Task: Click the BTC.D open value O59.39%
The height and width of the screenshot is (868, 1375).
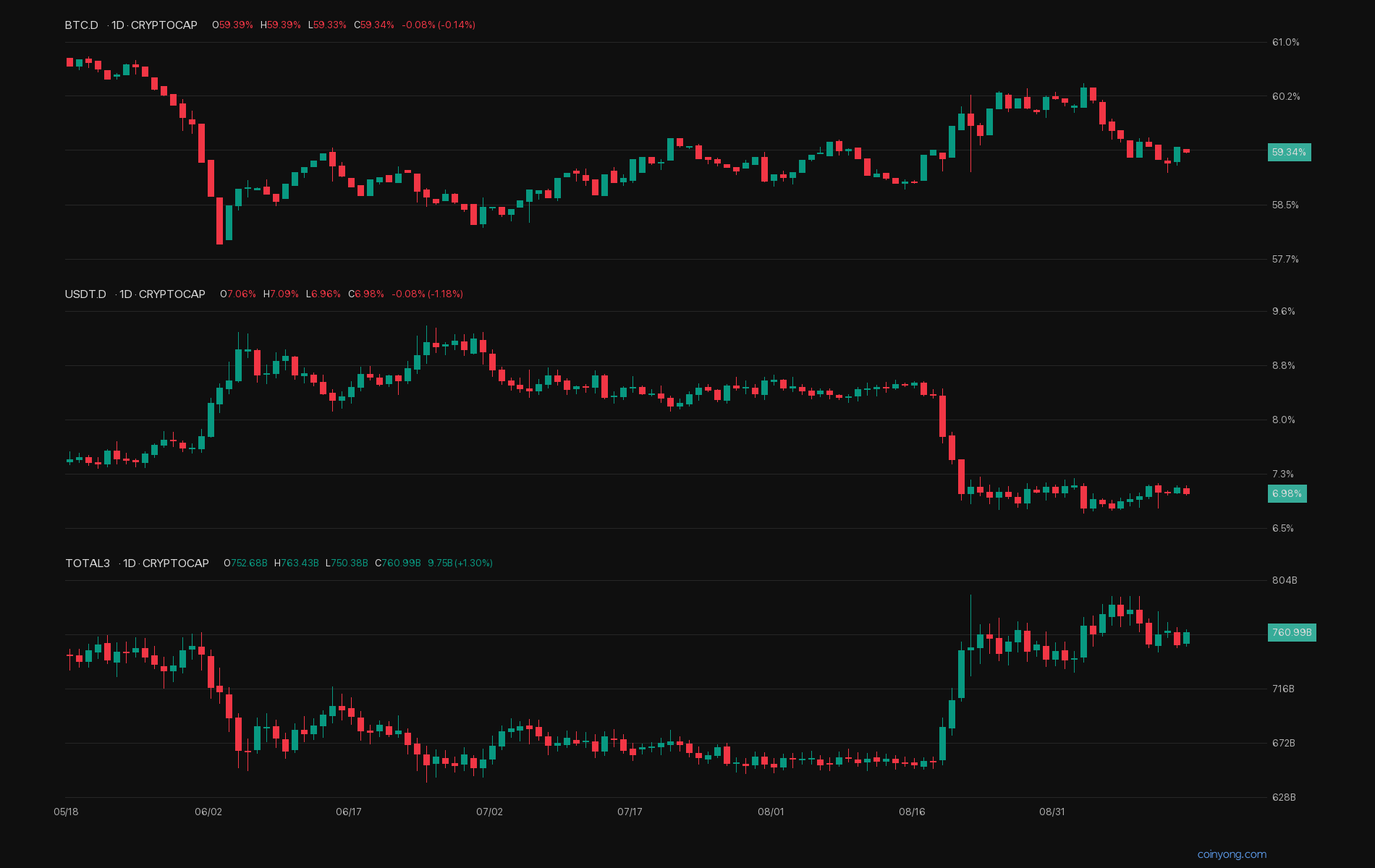Action: (232, 25)
